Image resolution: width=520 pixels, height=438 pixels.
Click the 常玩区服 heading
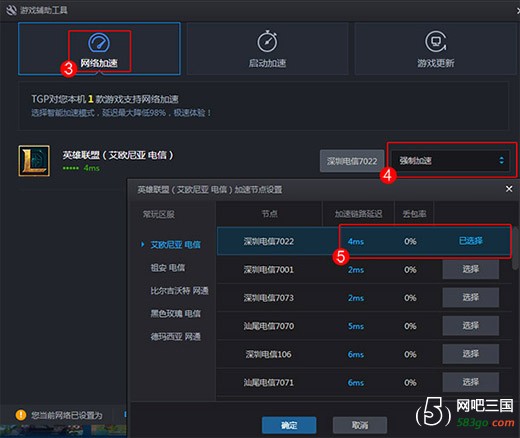click(159, 214)
